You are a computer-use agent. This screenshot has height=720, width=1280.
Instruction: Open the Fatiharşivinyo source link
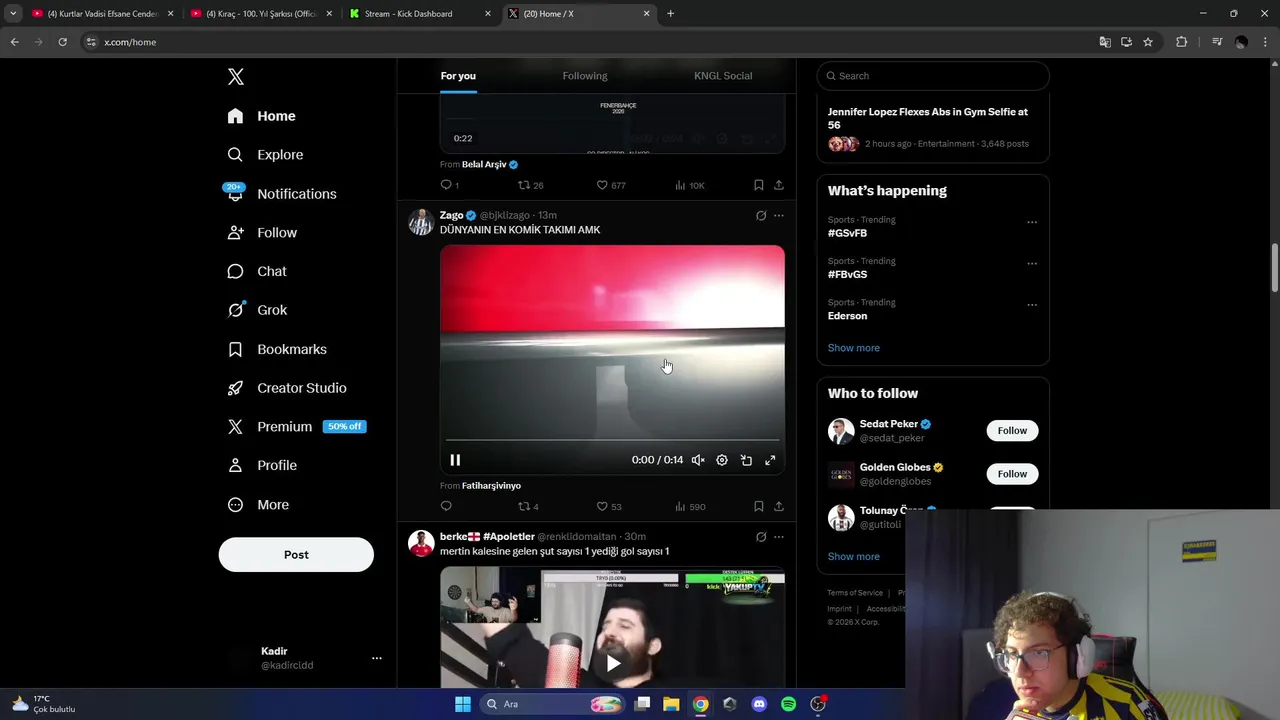491,486
